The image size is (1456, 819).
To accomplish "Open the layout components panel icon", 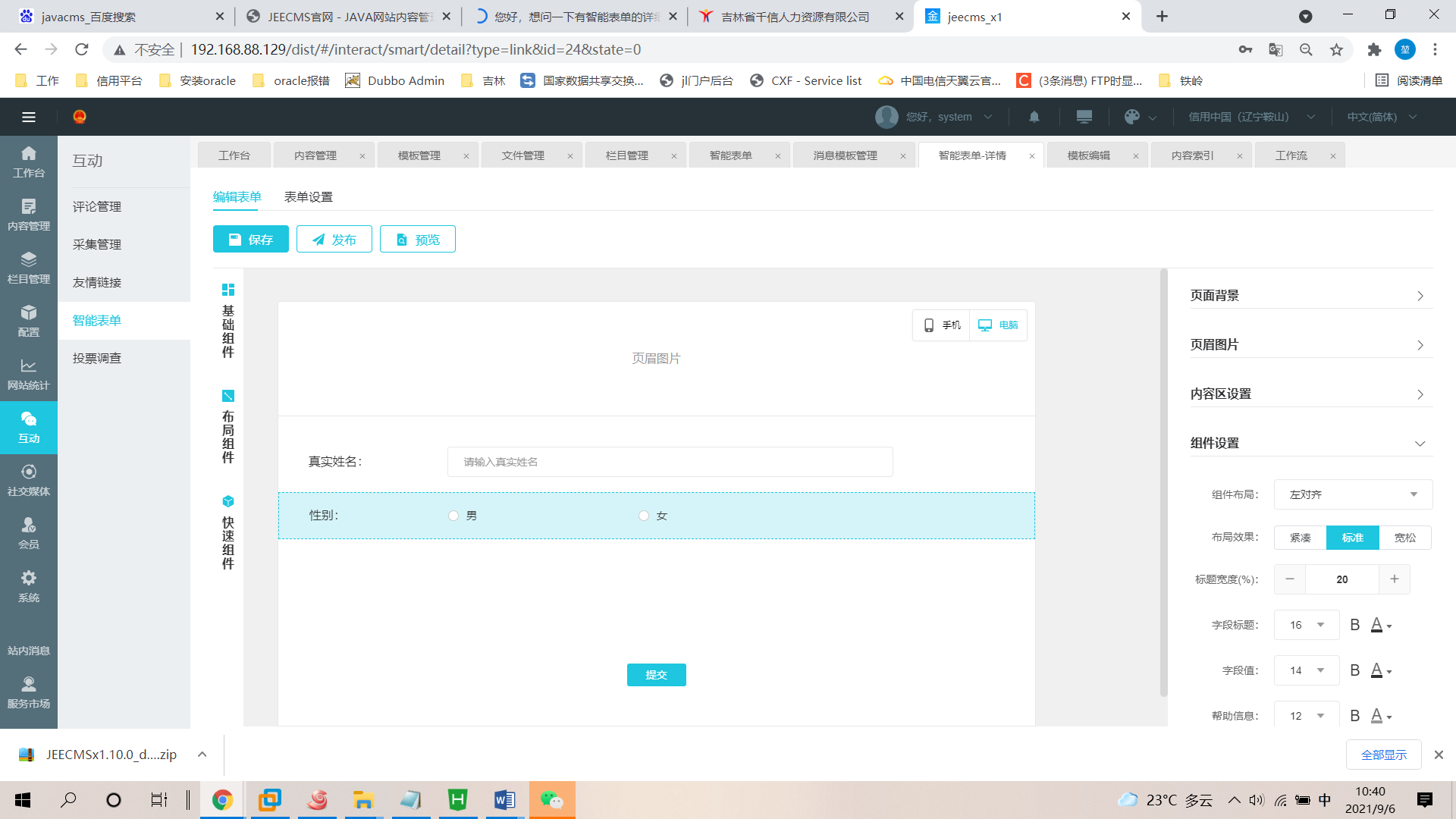I will (x=228, y=396).
